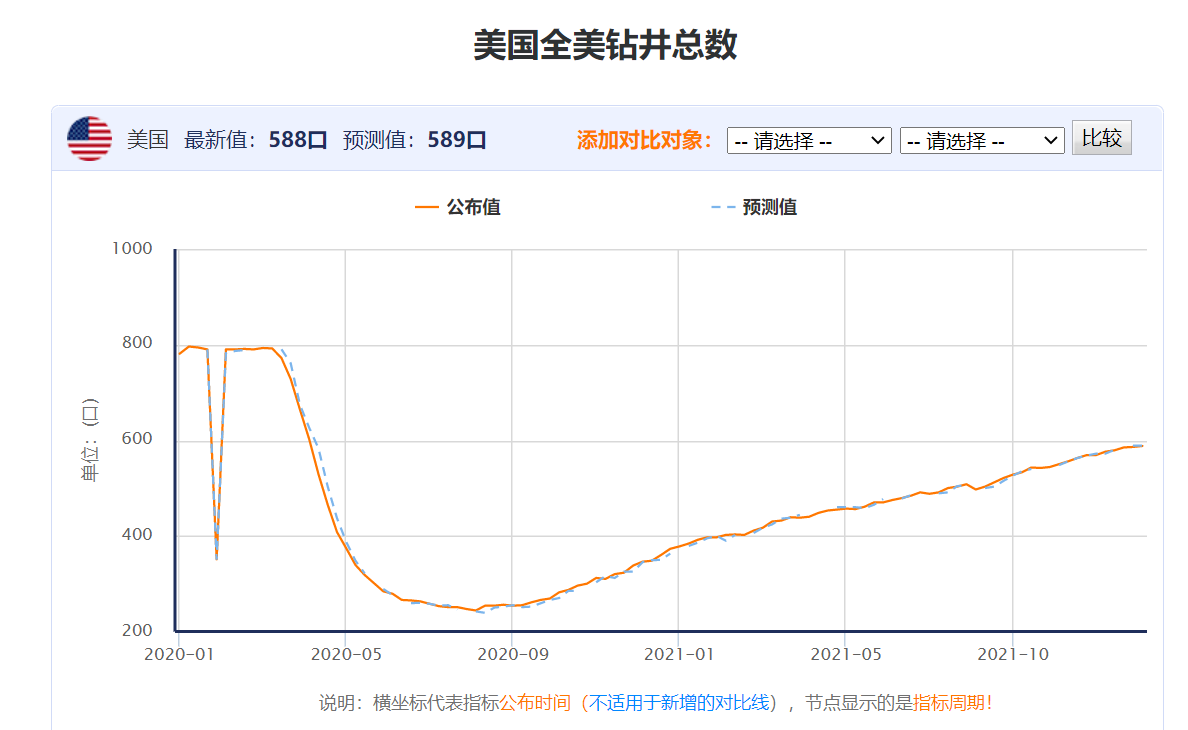This screenshot has height=730, width=1188.
Task: Click the latest value 588口
Action: point(298,140)
